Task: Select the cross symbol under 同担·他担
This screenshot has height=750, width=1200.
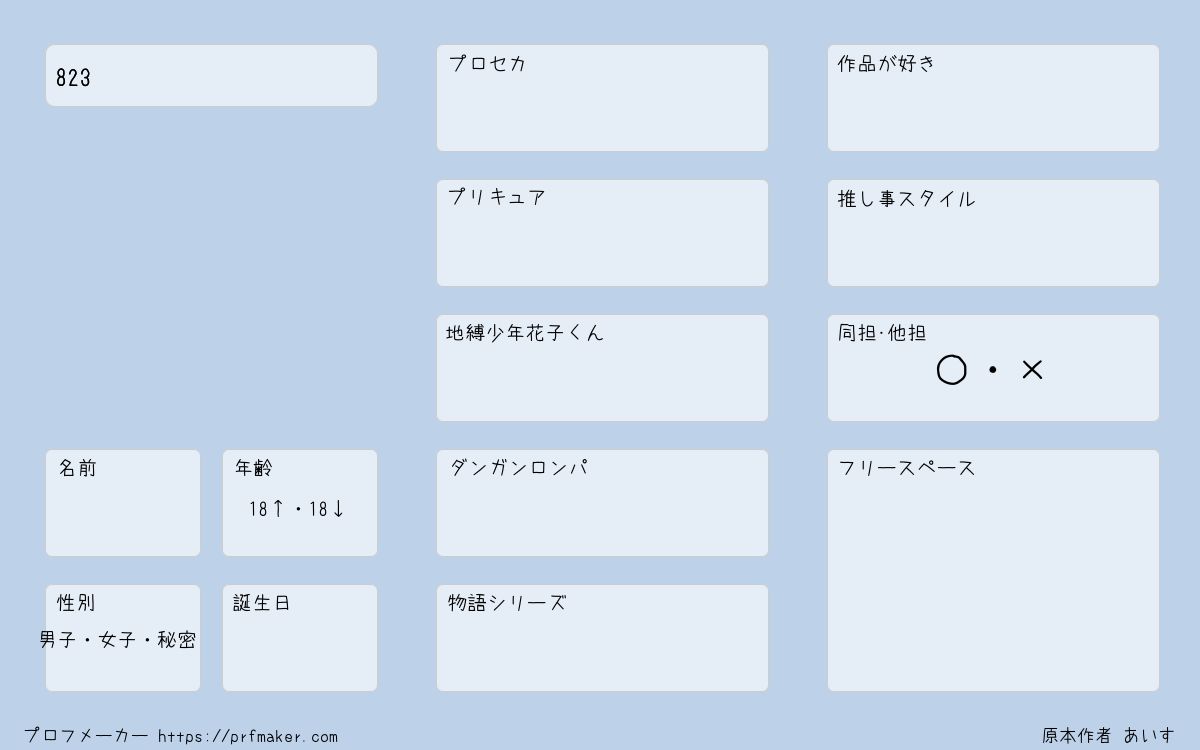Action: click(x=1032, y=370)
